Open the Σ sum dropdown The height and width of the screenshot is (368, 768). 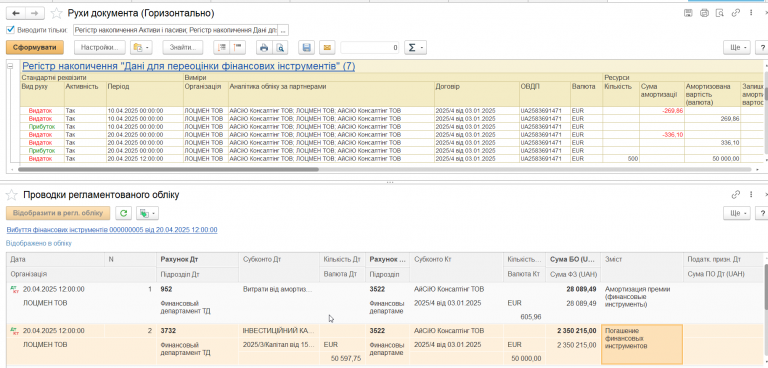(415, 48)
